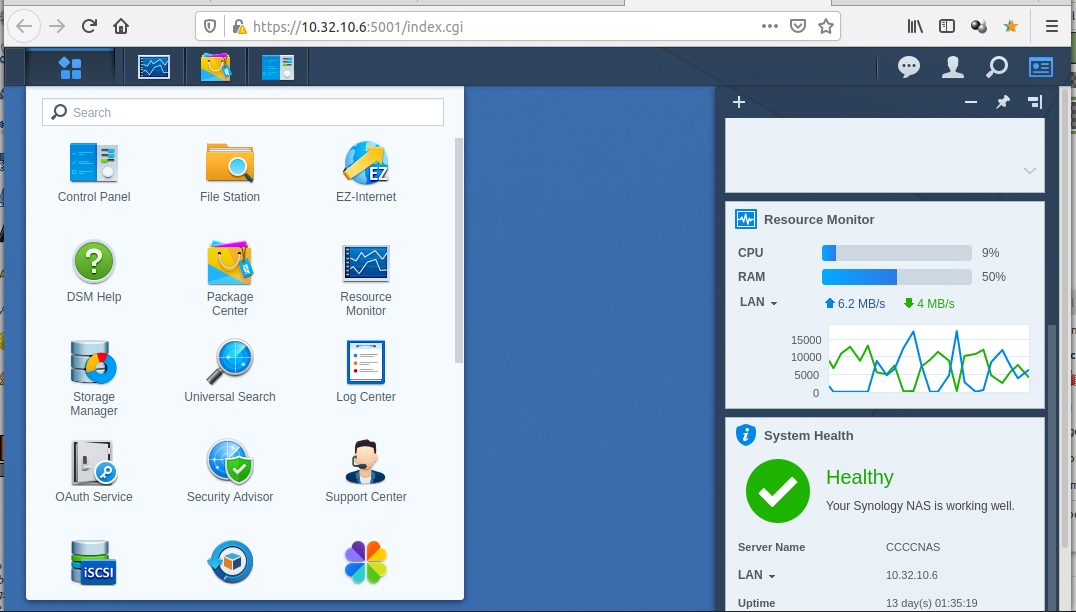Launch Storage Manager
This screenshot has height=612, width=1076.
coord(94,363)
